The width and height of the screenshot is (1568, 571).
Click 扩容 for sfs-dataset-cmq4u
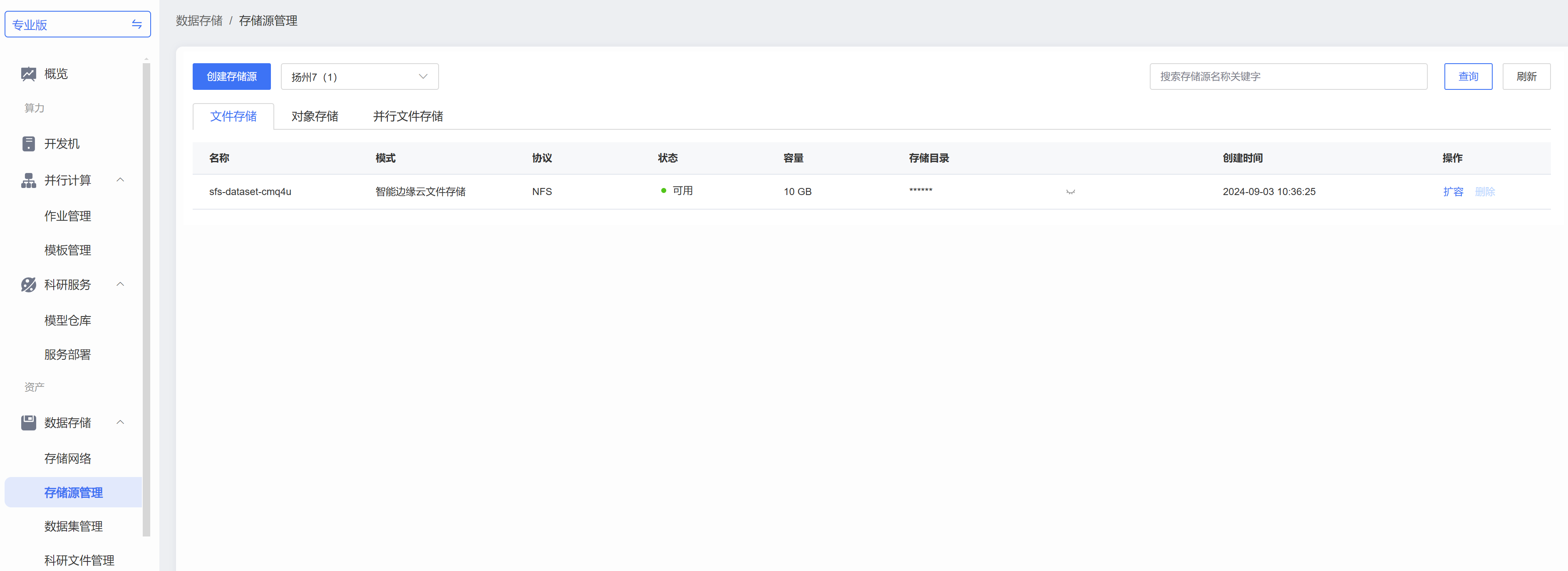(x=1453, y=192)
